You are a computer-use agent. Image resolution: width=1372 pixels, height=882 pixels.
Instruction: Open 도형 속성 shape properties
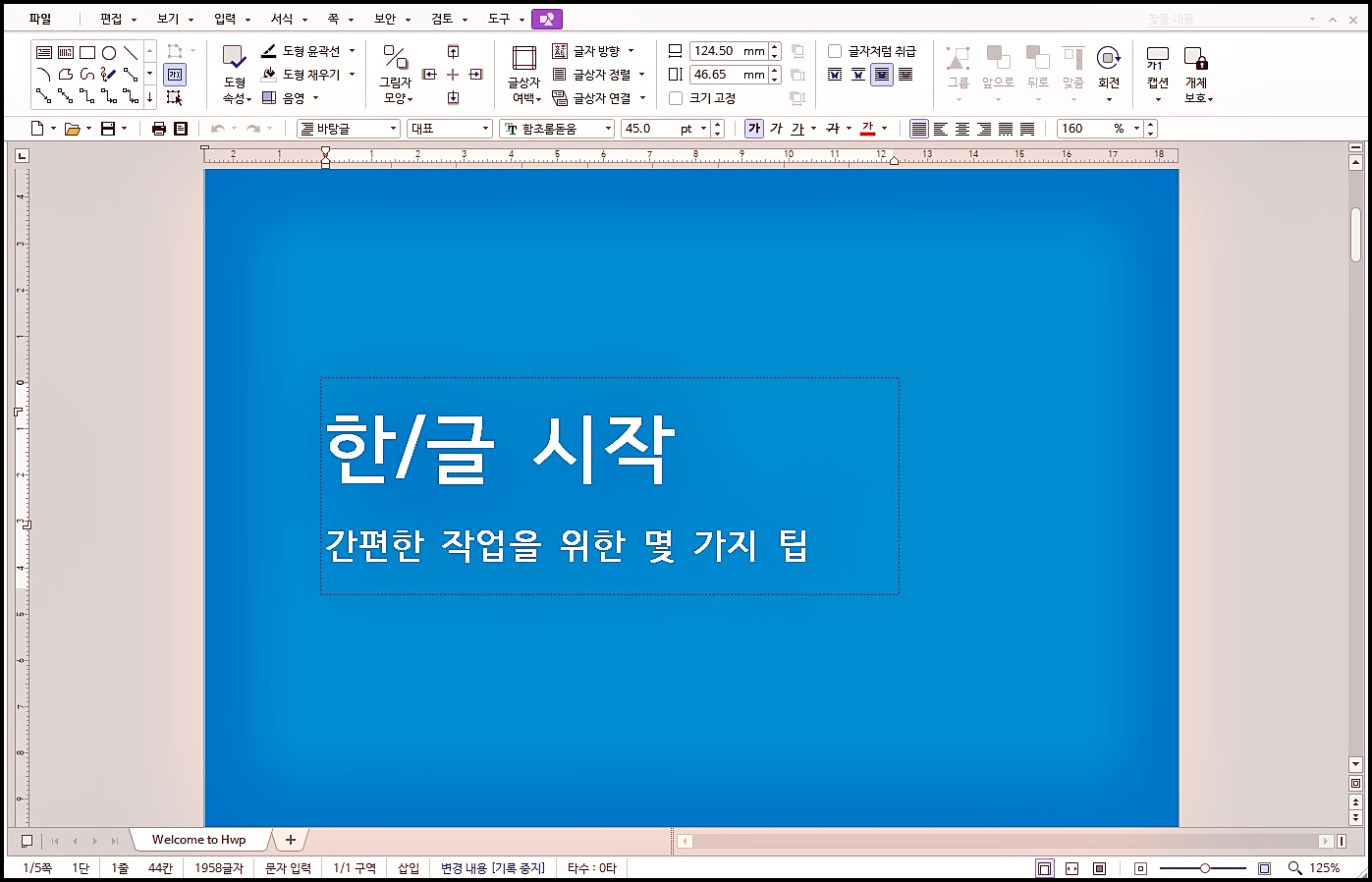coord(235,75)
